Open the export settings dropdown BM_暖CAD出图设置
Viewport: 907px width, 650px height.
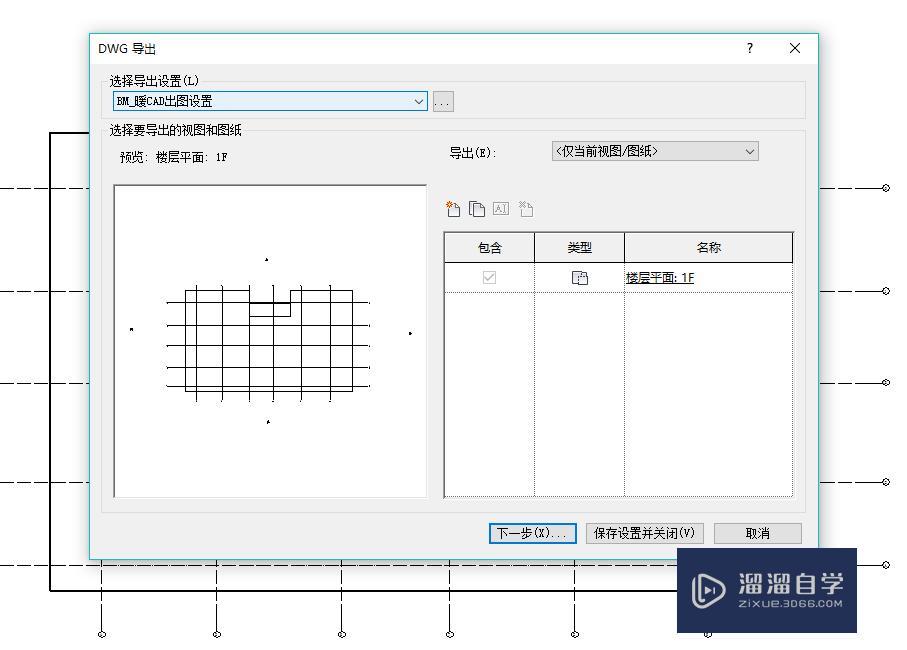coord(270,101)
